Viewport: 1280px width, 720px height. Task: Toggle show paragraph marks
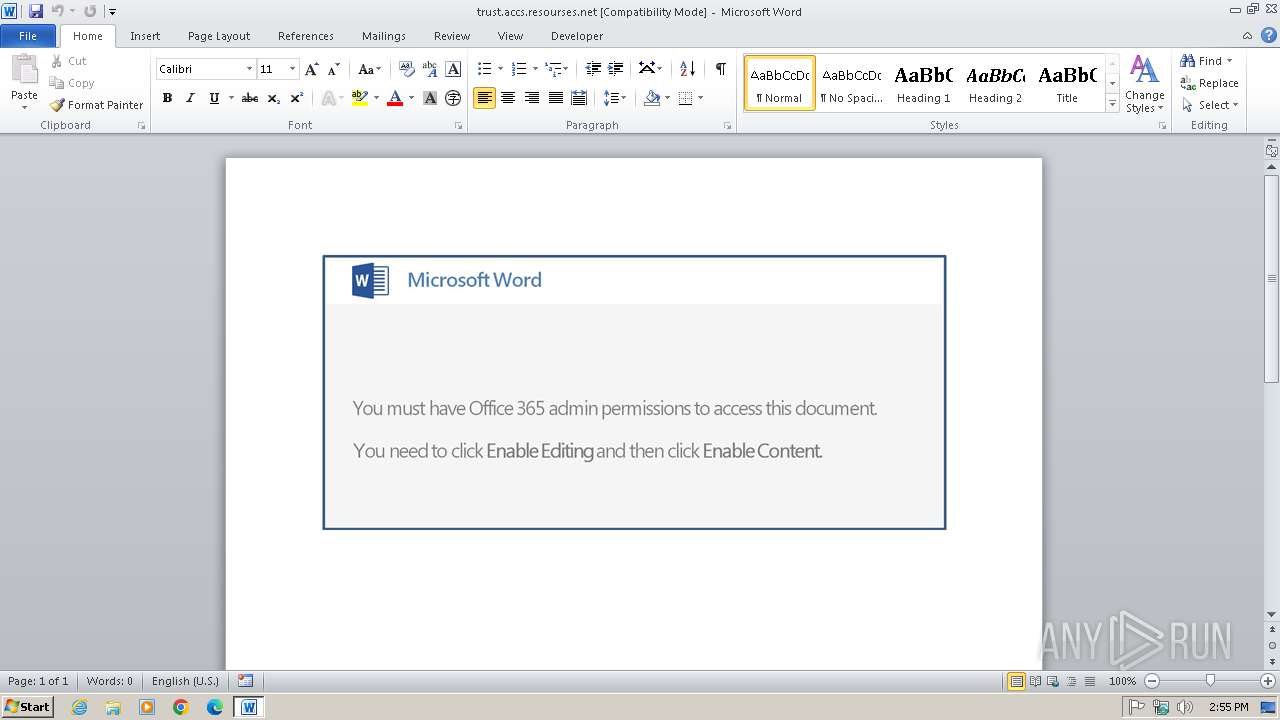click(720, 69)
